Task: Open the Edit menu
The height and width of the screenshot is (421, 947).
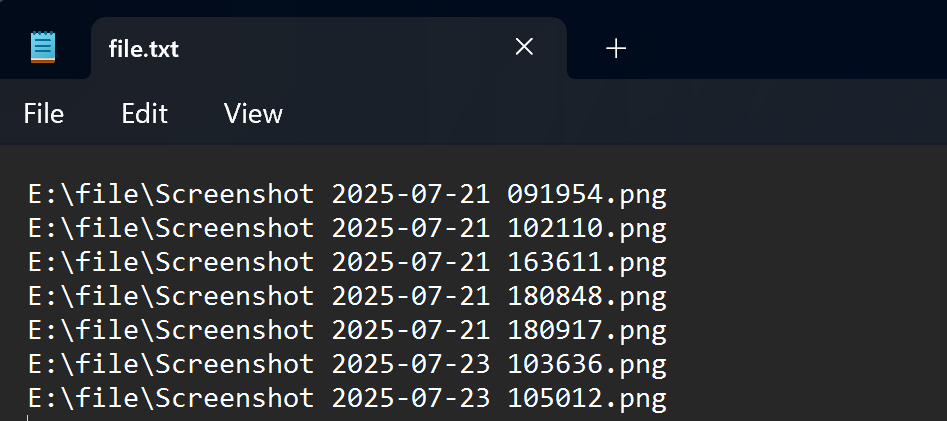Action: pyautogui.click(x=144, y=114)
